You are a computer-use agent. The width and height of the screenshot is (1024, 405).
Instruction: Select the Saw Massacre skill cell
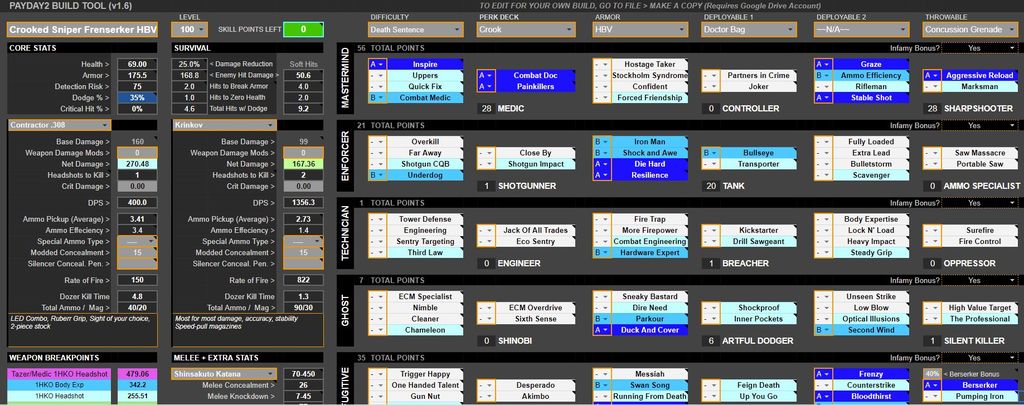point(981,153)
